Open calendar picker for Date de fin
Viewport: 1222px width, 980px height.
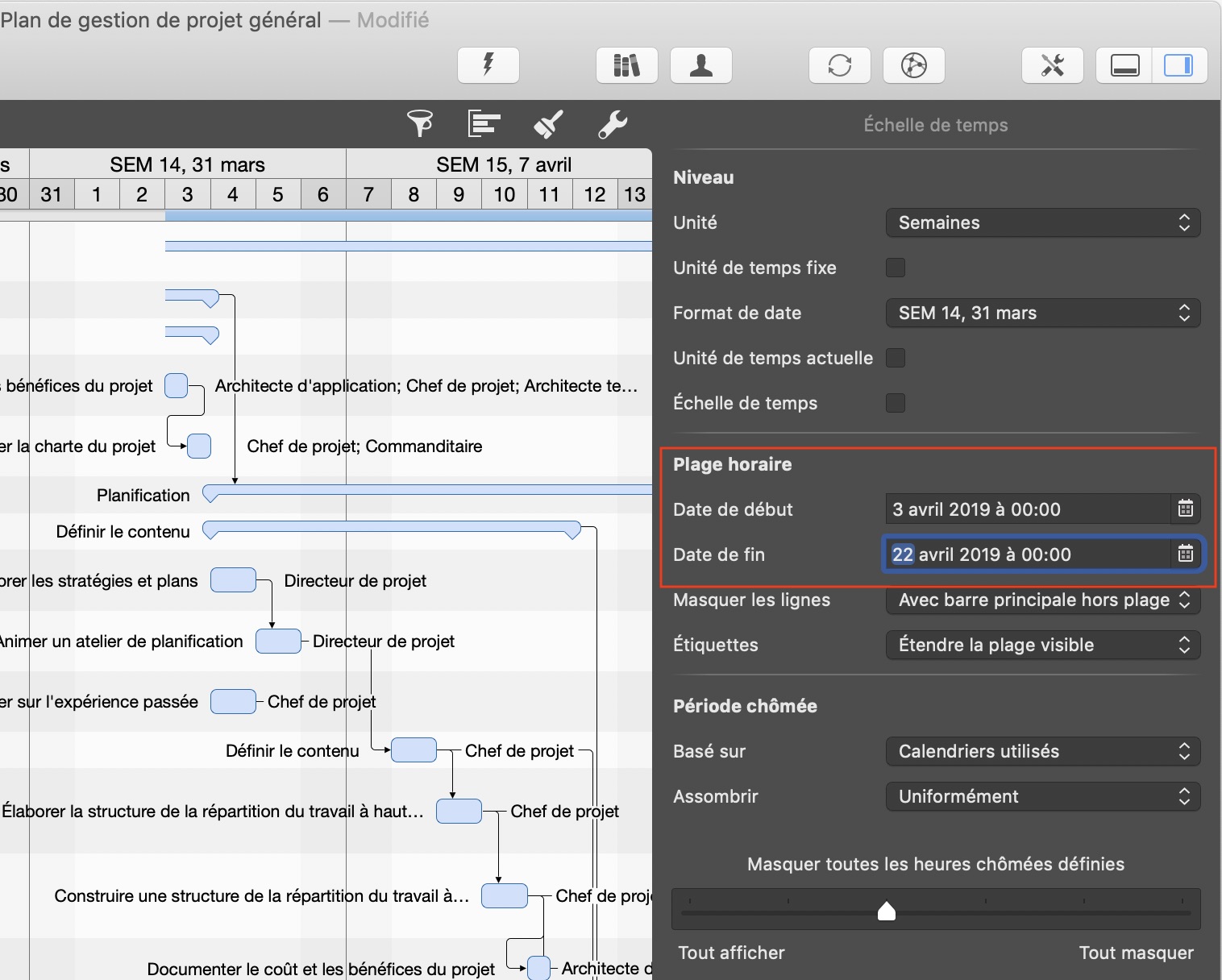point(1185,554)
